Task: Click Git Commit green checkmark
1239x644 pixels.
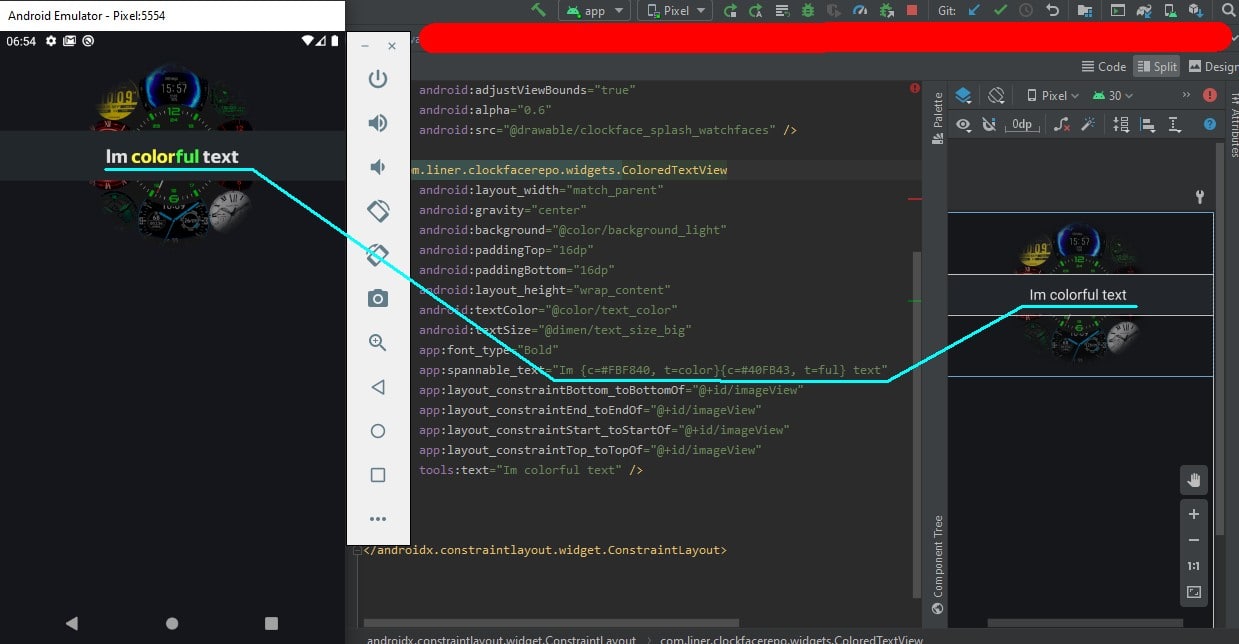Action: click(x=1000, y=11)
